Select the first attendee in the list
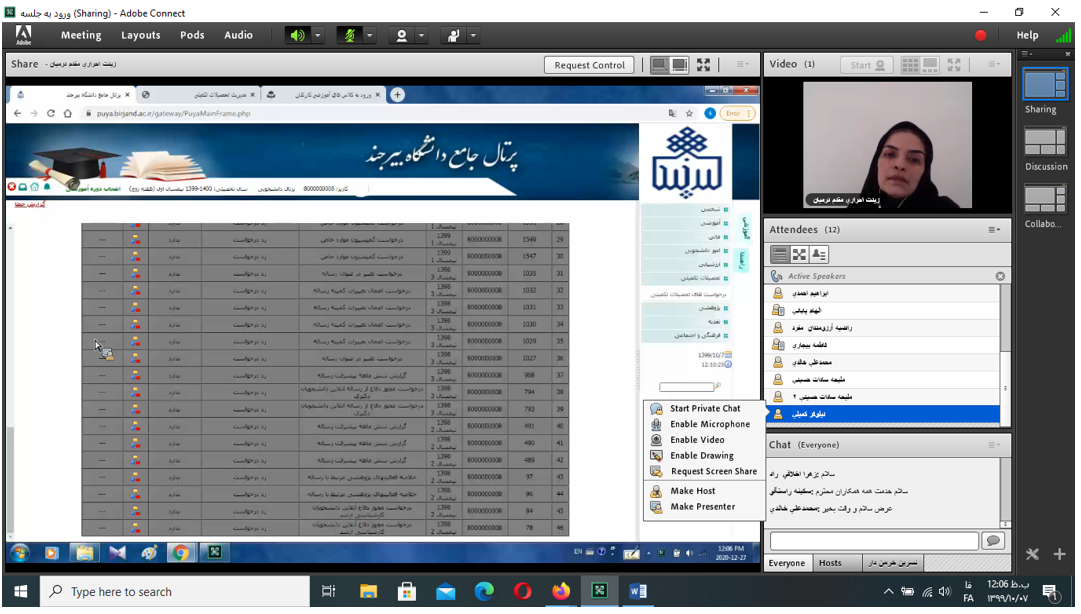The height and width of the screenshot is (614, 1081). (882, 294)
